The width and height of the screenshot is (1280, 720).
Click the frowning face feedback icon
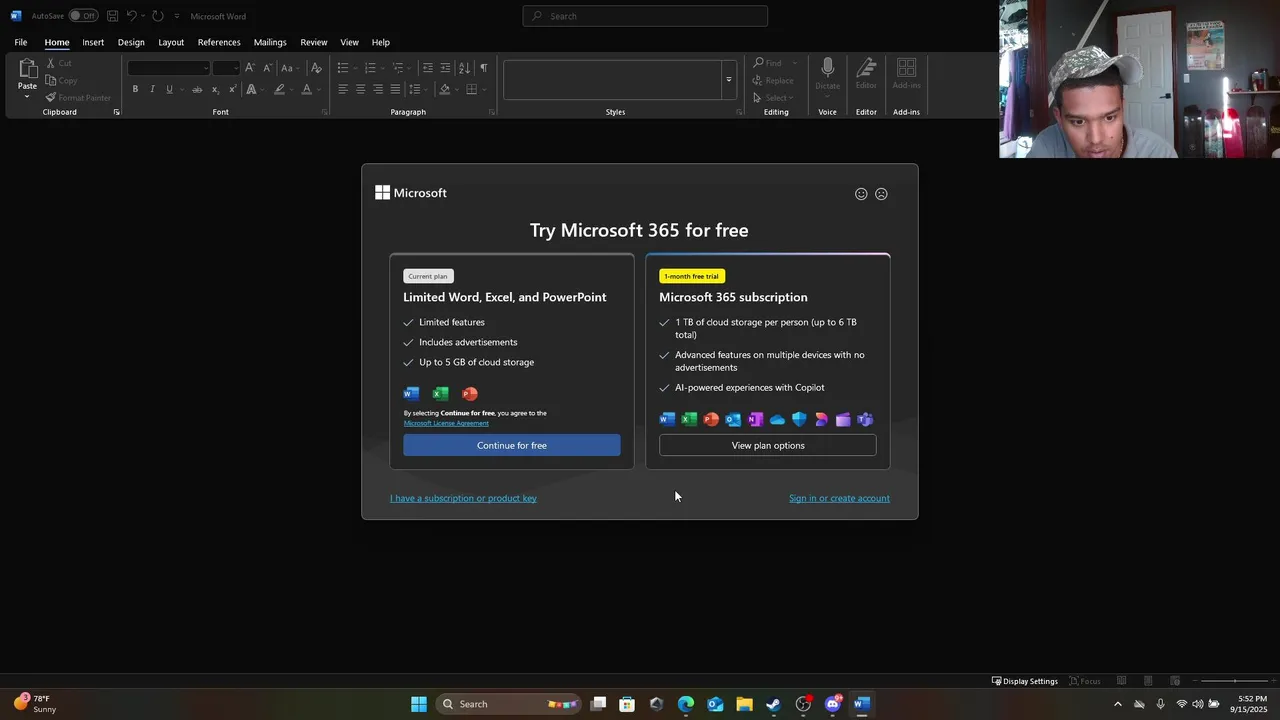(x=881, y=194)
